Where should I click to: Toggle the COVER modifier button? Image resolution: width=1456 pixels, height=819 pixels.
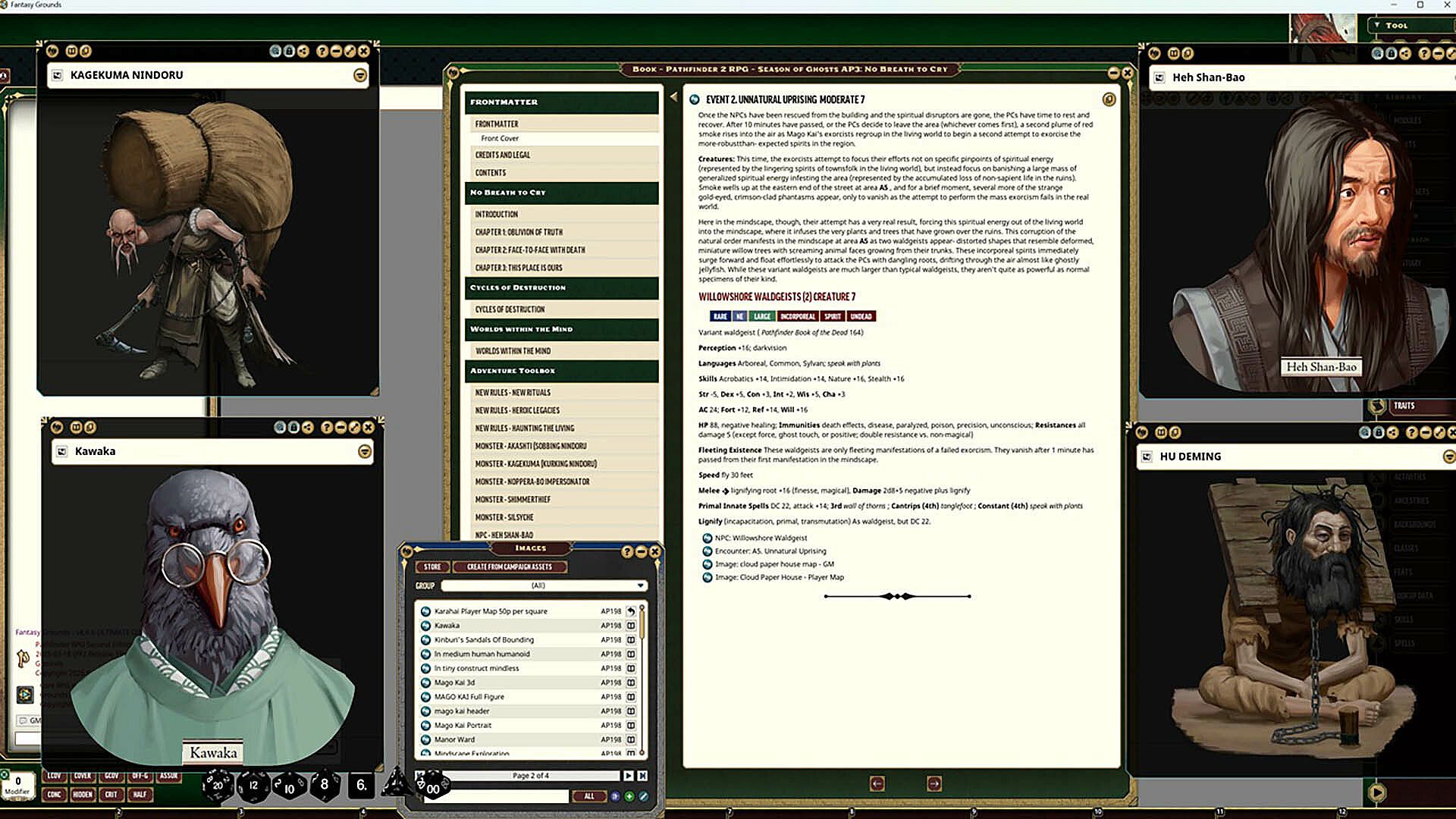tap(82, 776)
